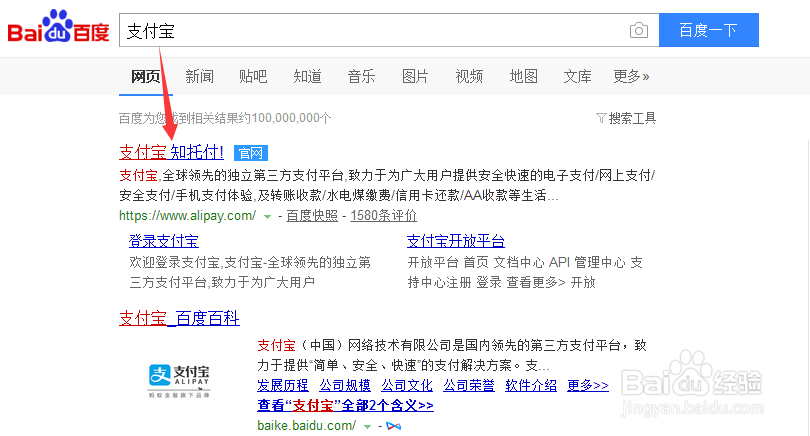The image size is (810, 436).
Task: Click the search box containing 支付宝
Action: click(x=389, y=30)
